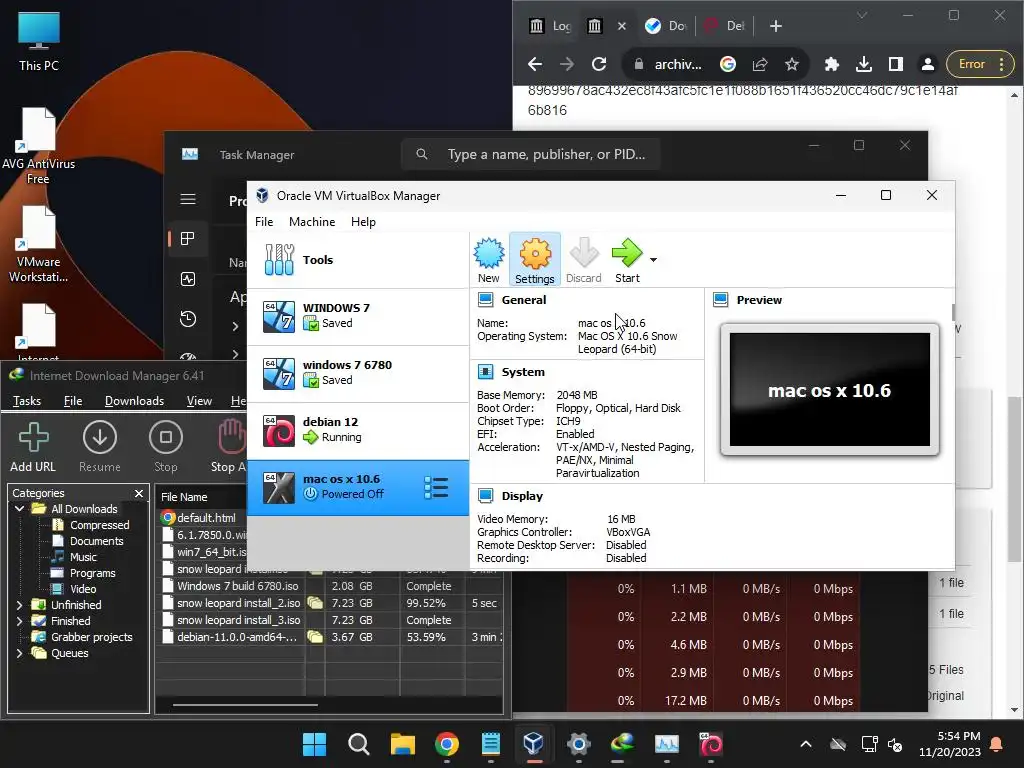
Task: Click the General section header
Action: [523, 300]
